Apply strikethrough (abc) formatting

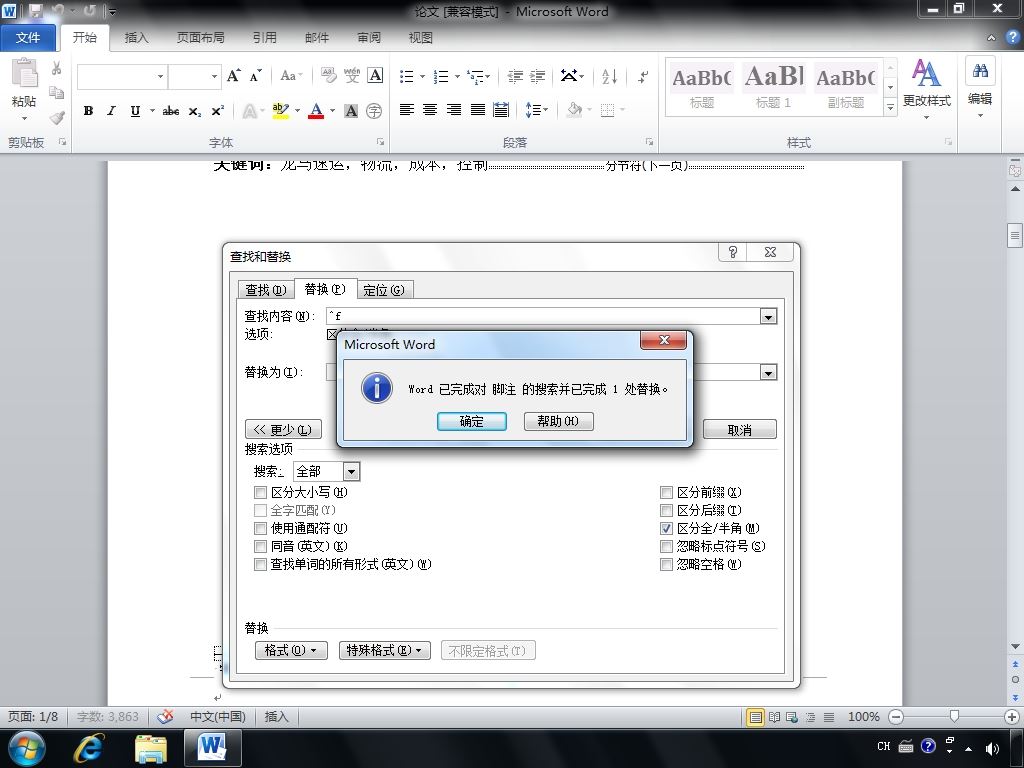tap(171, 110)
